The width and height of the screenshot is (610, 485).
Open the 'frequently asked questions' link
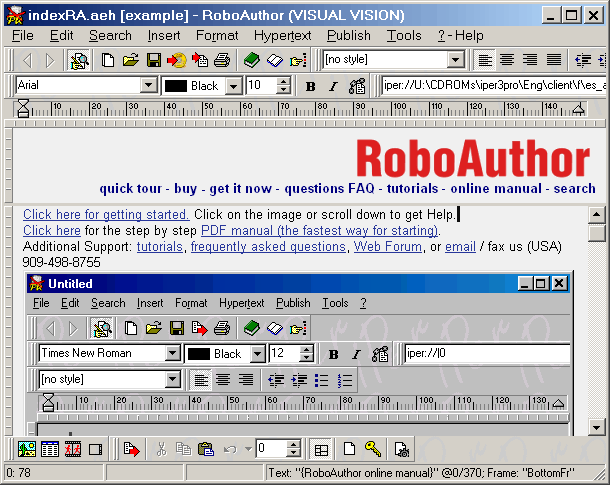coord(268,246)
